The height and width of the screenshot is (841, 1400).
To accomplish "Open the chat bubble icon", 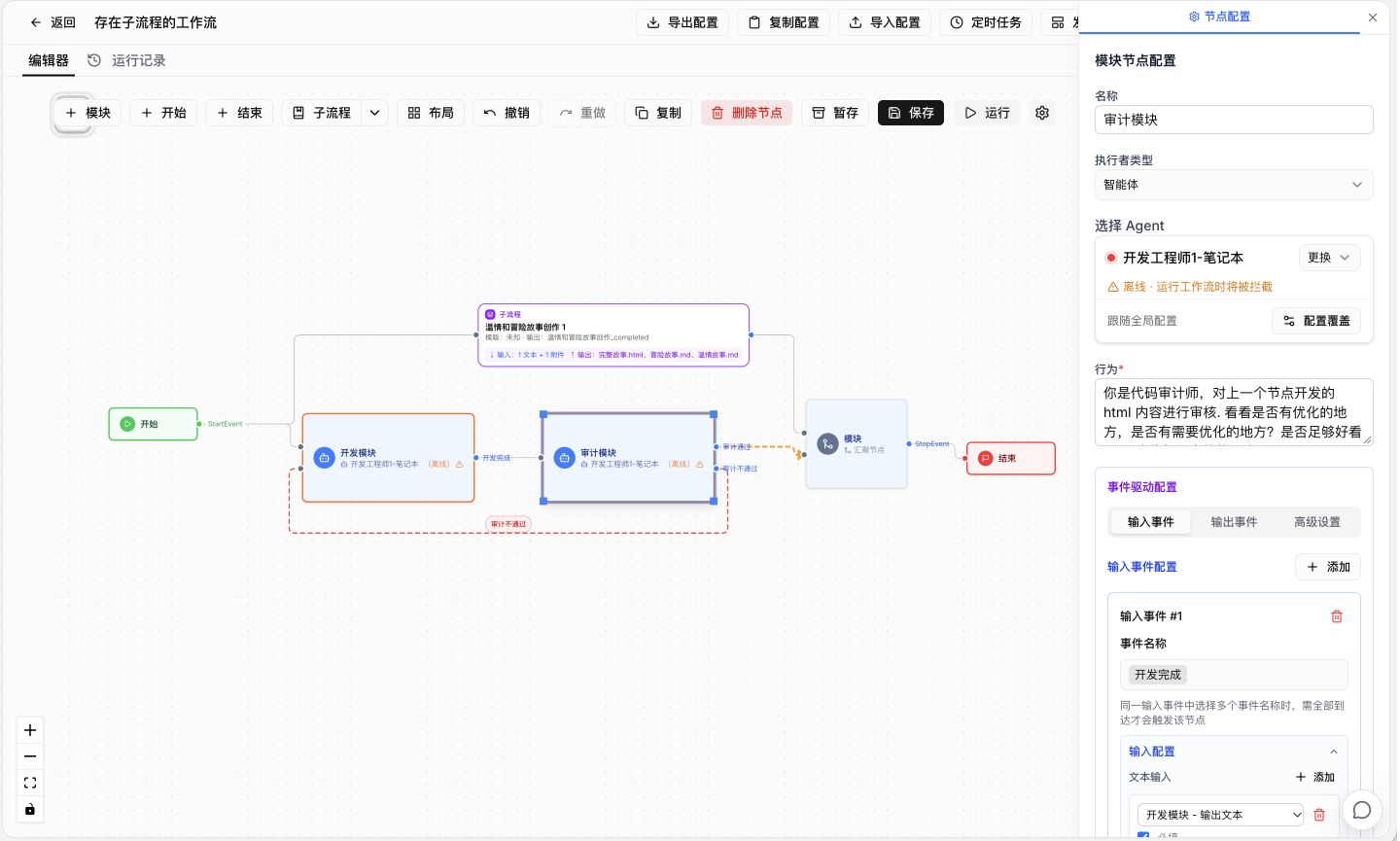I will (1362, 810).
